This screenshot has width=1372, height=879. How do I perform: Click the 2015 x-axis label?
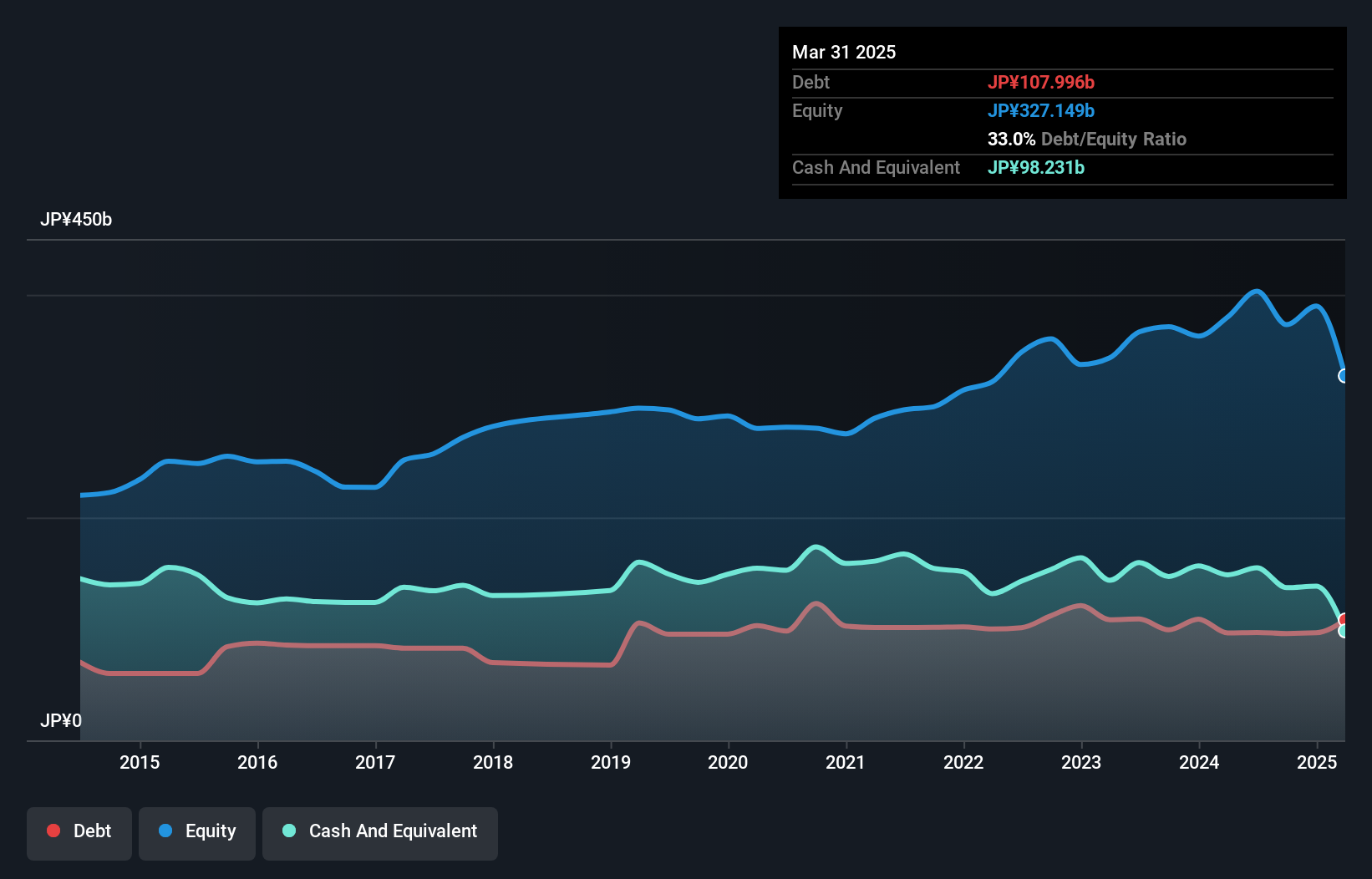tap(140, 762)
